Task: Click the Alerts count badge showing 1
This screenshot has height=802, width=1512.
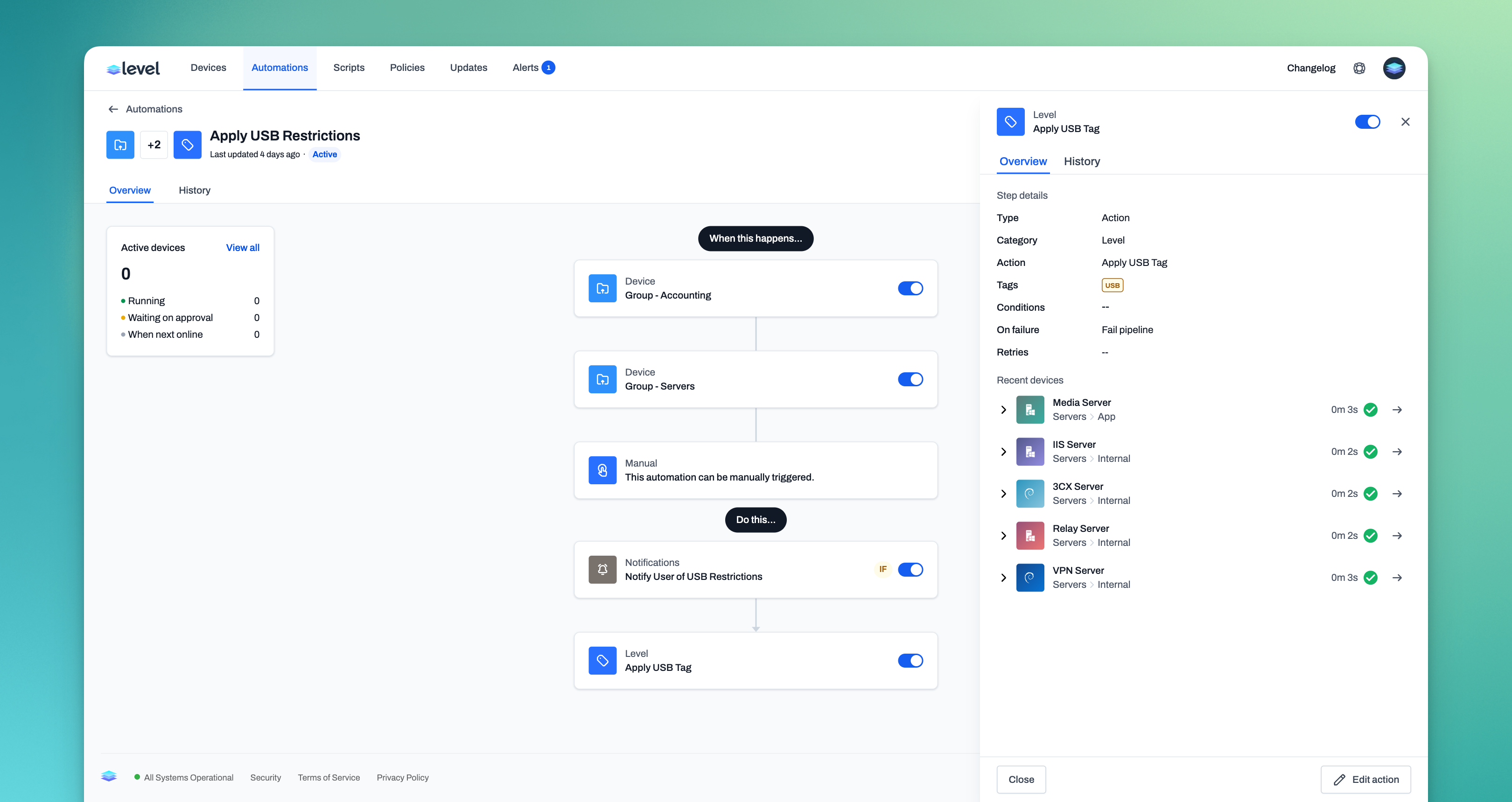Action: (x=548, y=68)
